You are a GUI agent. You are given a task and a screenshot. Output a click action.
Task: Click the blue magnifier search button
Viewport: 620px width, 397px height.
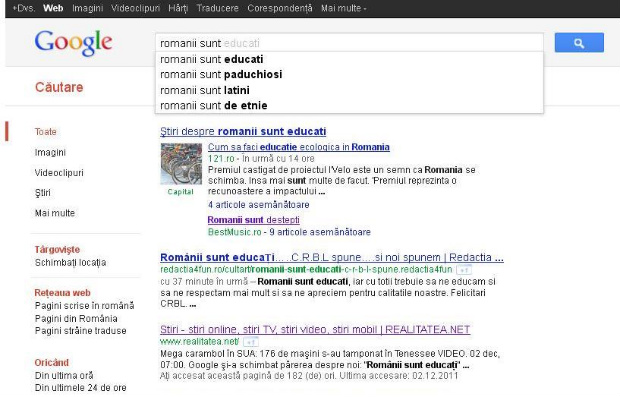point(579,43)
